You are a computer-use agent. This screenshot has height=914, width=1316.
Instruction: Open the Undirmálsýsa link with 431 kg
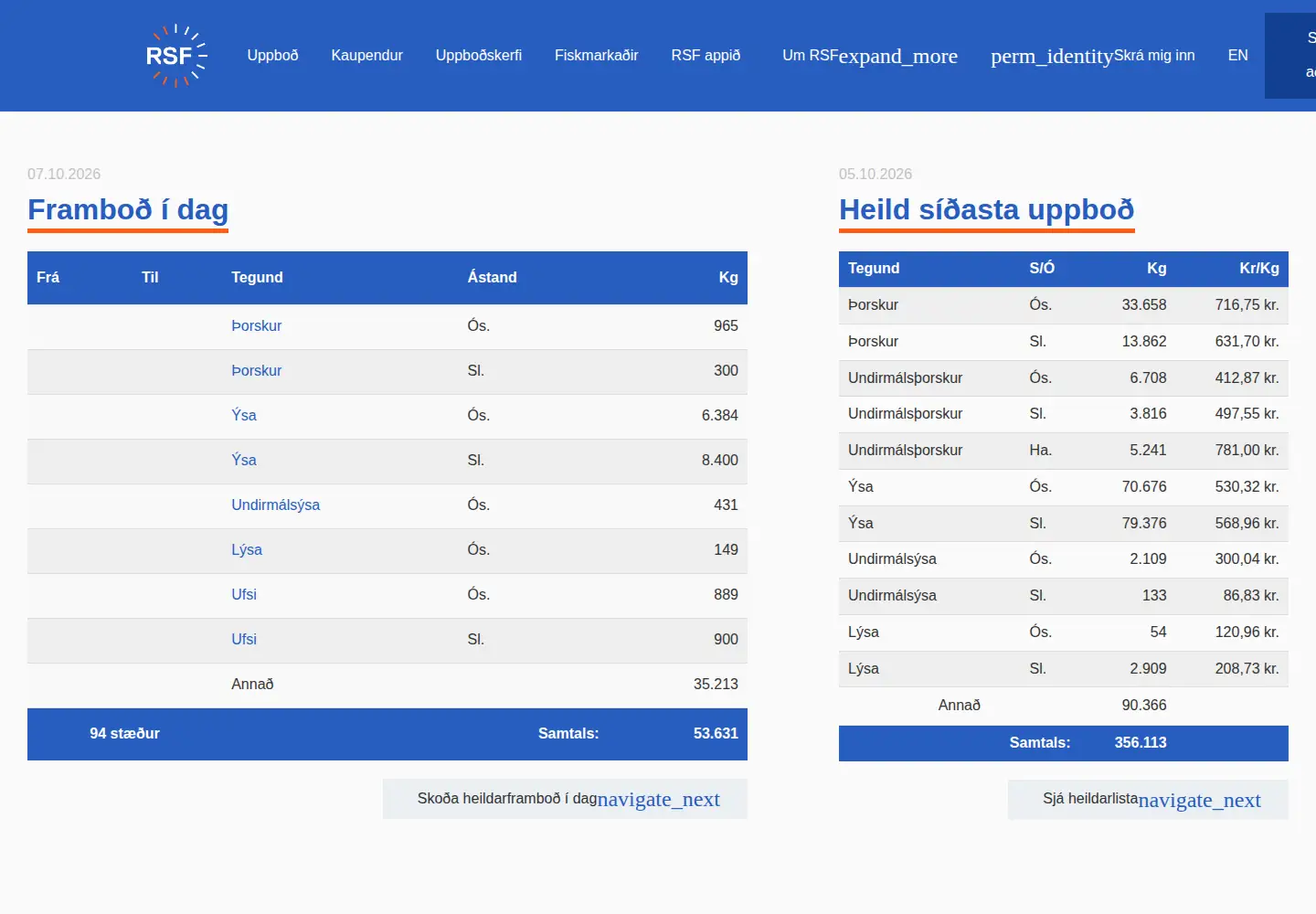(x=276, y=505)
